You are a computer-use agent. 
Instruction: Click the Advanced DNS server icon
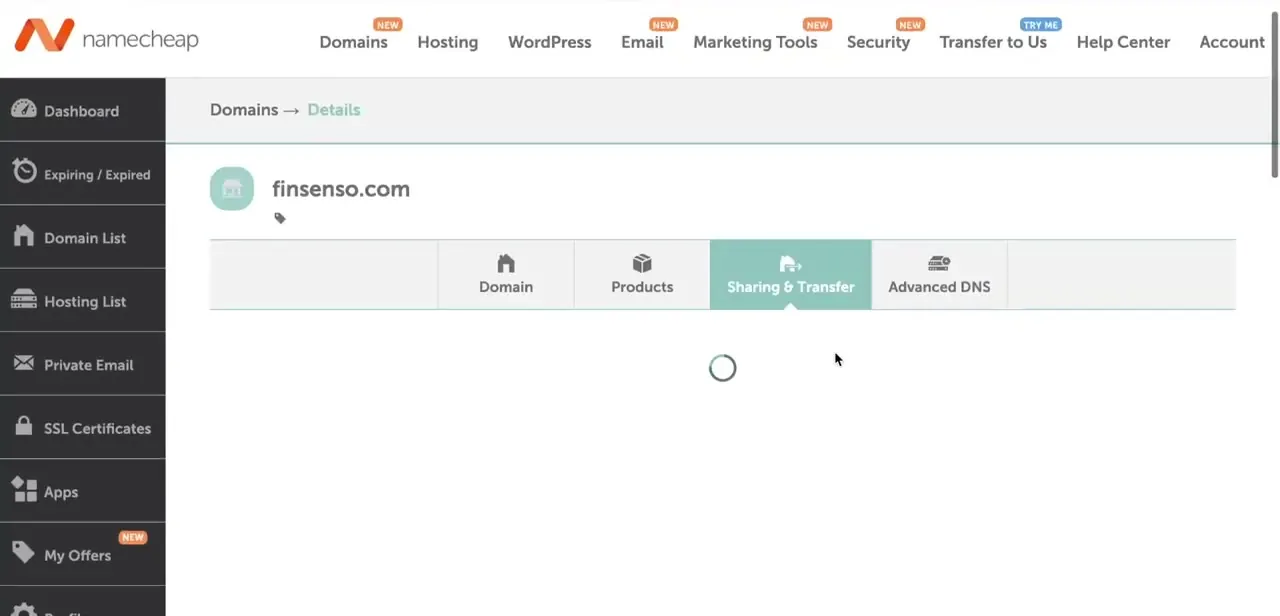click(939, 264)
